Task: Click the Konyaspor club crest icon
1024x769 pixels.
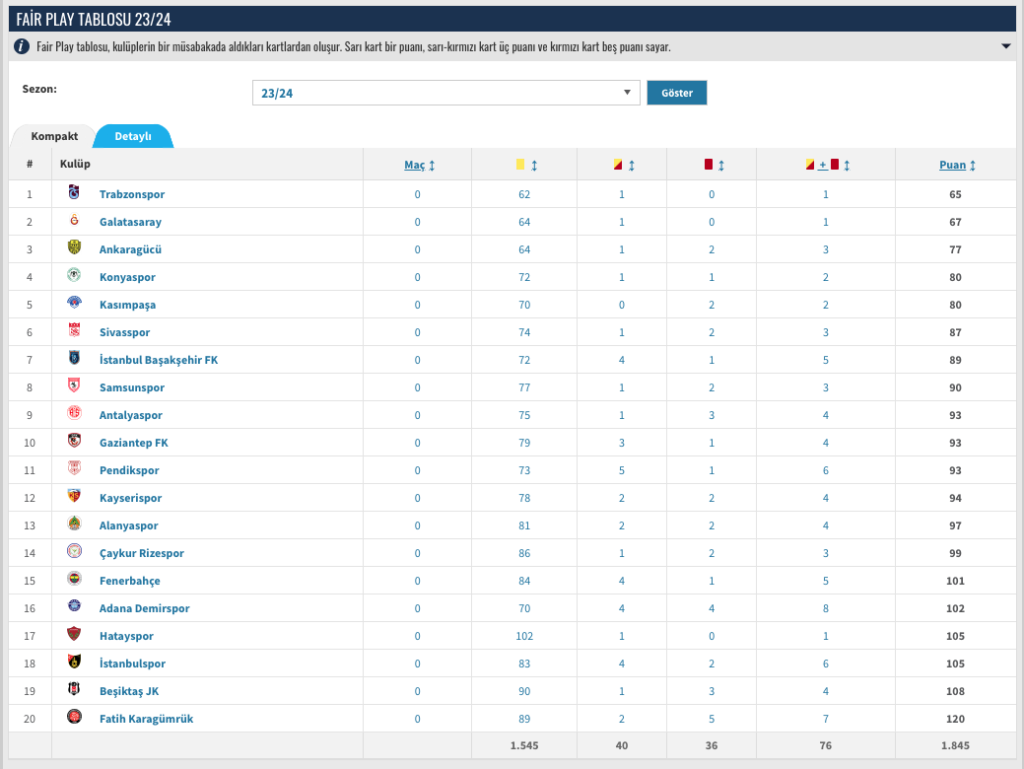Action: tap(74, 275)
